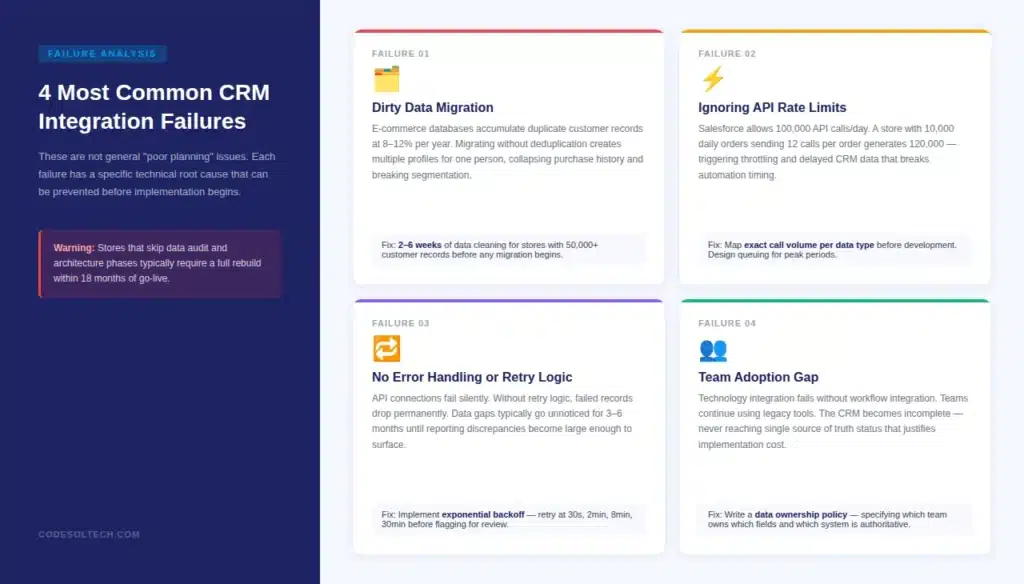Image resolution: width=1024 pixels, height=584 pixels.
Task: Click the orange repeat arrows icon for Failure 03
Action: pyautogui.click(x=386, y=349)
